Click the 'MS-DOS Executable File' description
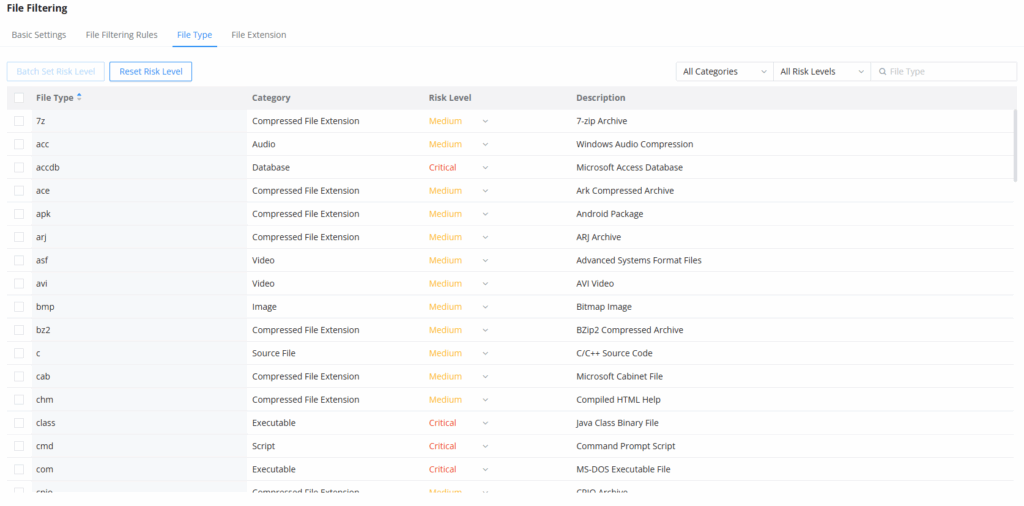 click(x=623, y=469)
